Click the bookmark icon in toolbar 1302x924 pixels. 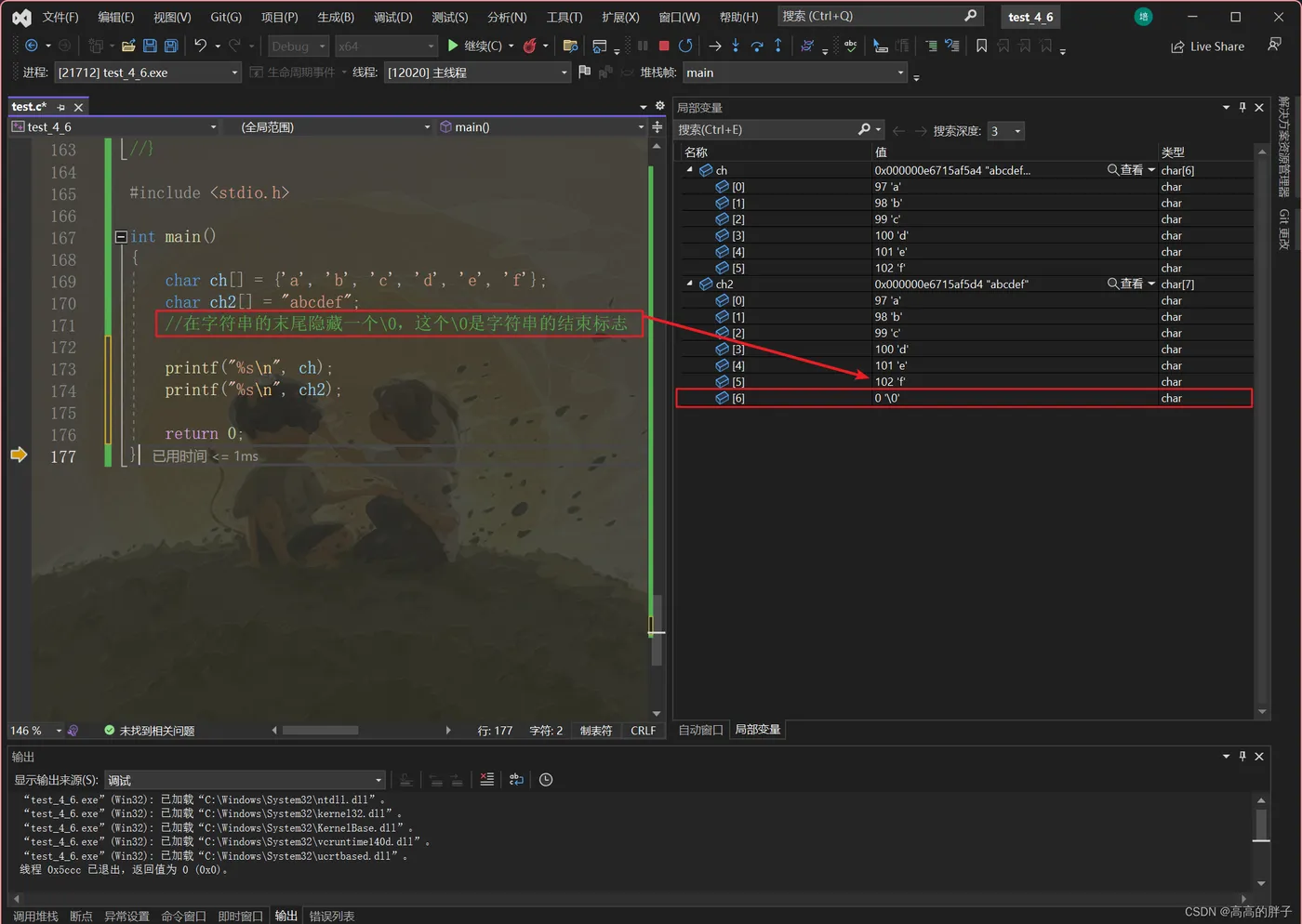[x=981, y=46]
